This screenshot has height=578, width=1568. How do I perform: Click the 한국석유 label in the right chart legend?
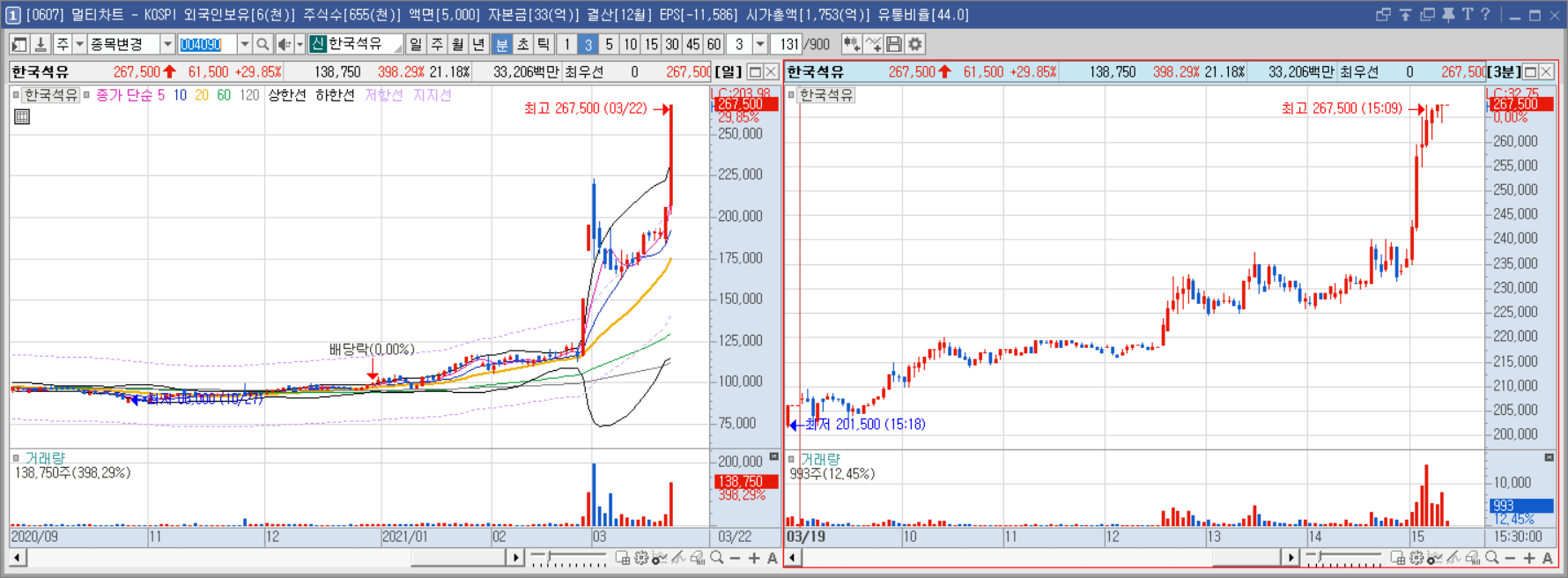tap(826, 94)
